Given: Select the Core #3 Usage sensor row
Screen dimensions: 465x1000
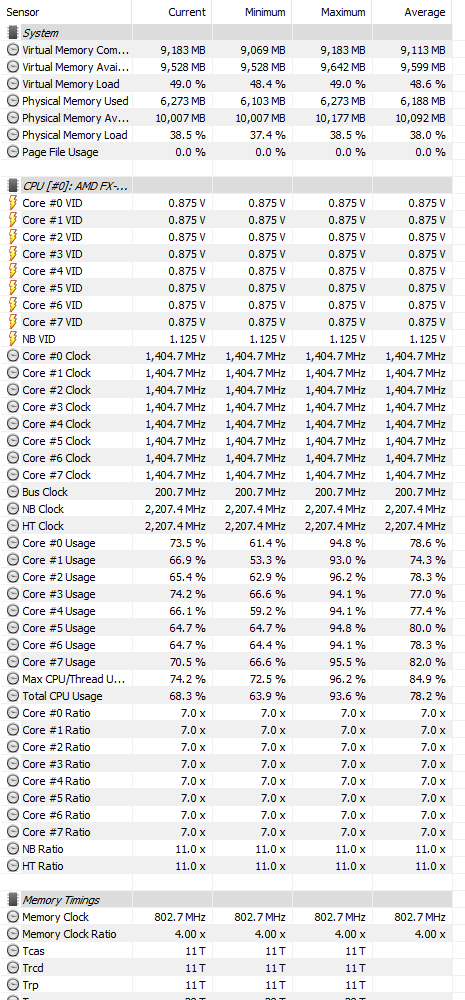Looking at the screenshot, I should (226, 594).
